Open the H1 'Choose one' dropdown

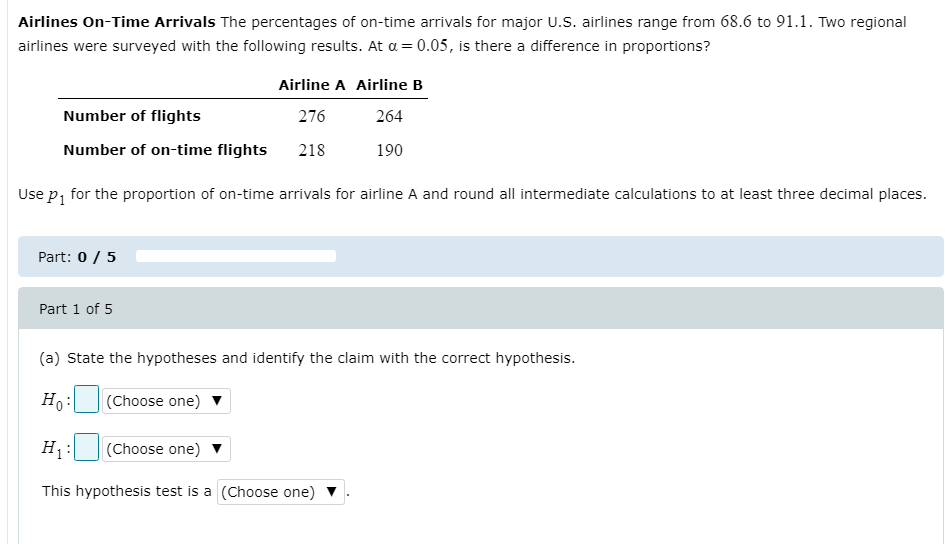(166, 449)
